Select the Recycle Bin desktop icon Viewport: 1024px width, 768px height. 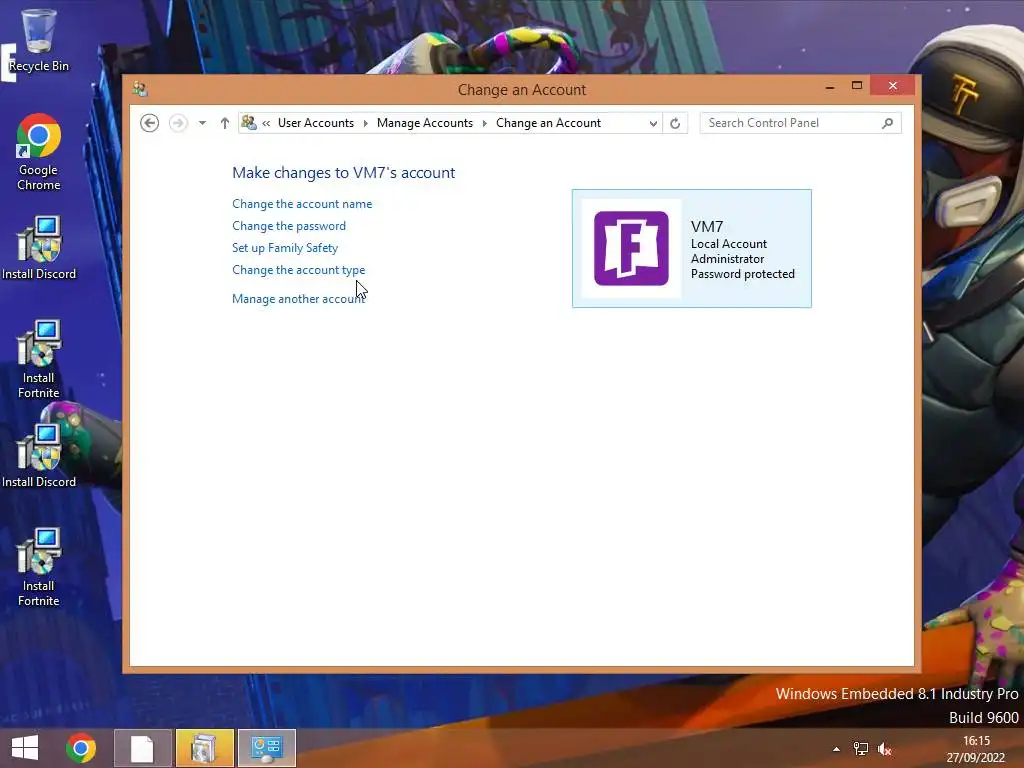tap(39, 40)
